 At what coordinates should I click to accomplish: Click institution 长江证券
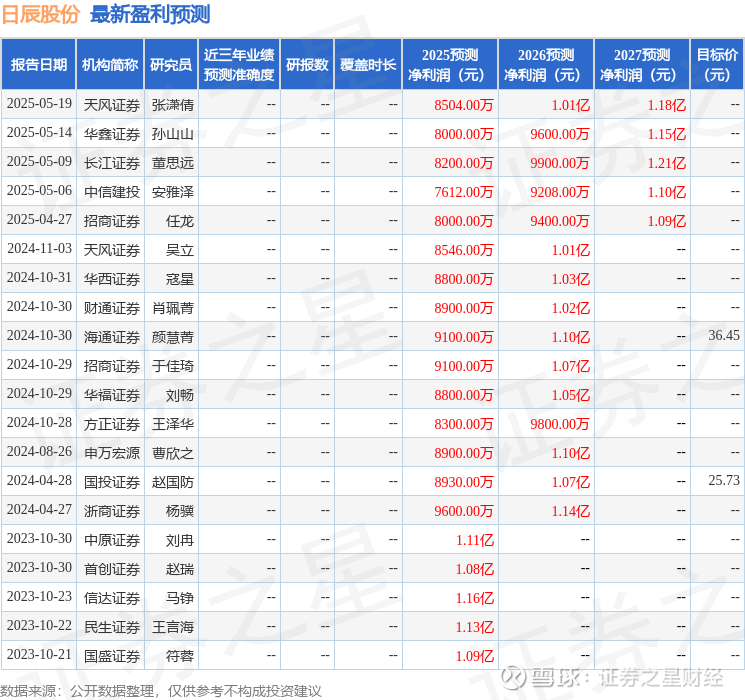(x=112, y=163)
